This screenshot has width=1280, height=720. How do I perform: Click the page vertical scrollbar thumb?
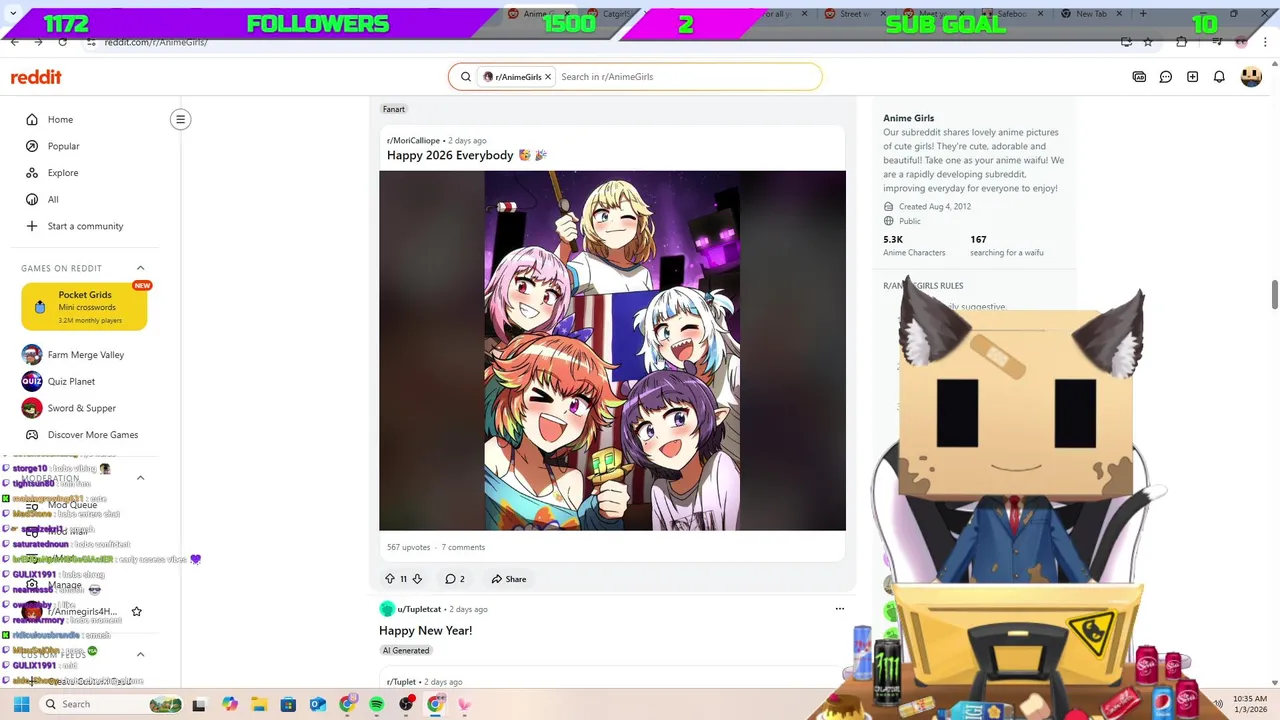(x=1274, y=295)
